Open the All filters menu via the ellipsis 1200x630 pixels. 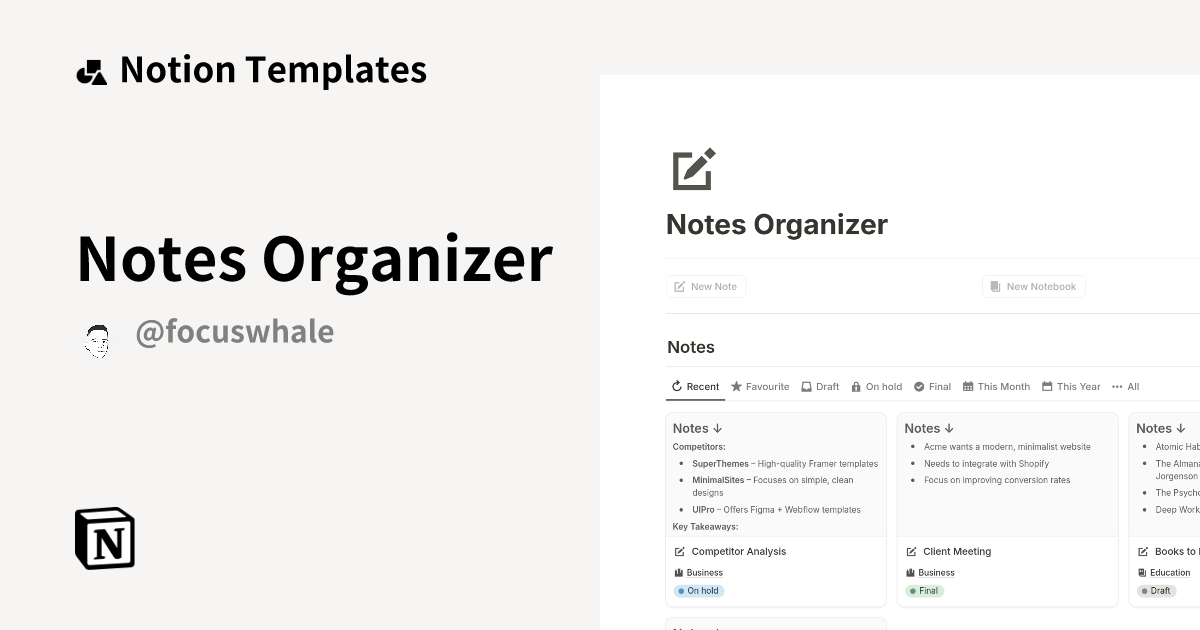click(x=1118, y=386)
